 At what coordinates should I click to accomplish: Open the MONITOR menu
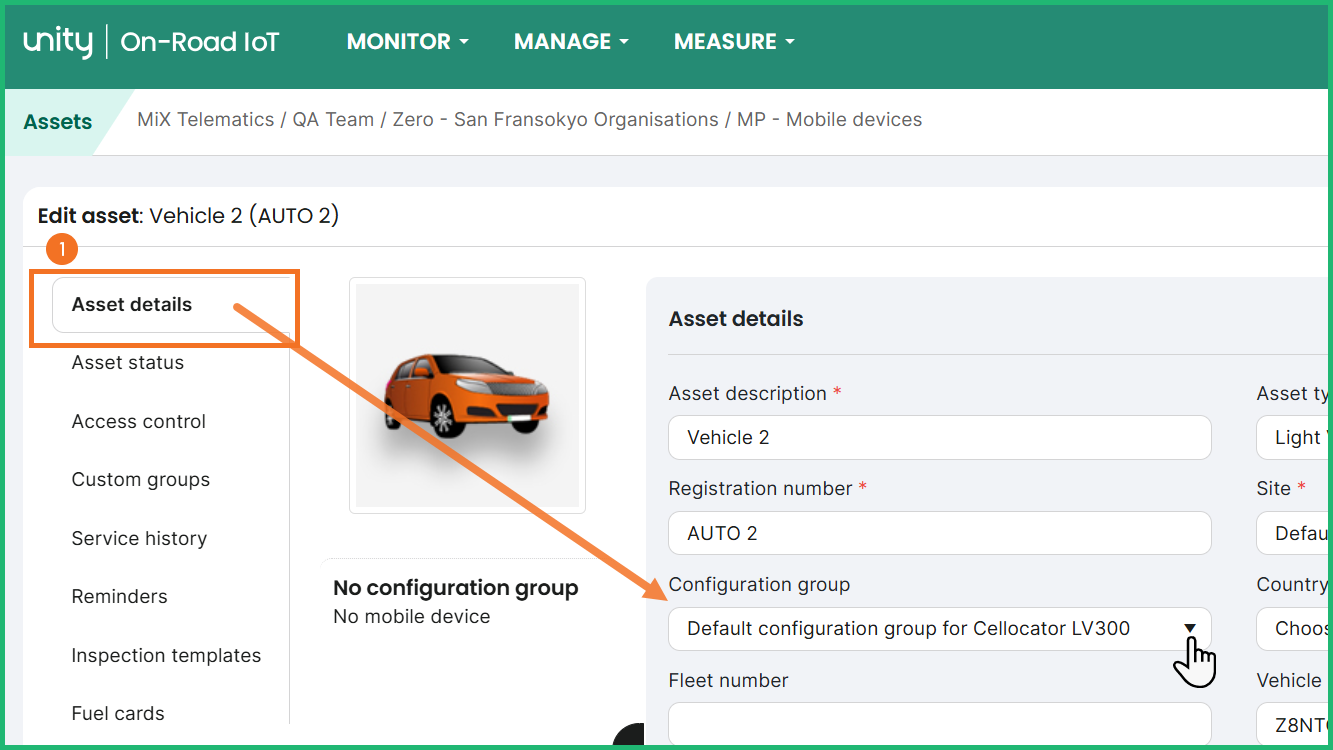(x=407, y=42)
